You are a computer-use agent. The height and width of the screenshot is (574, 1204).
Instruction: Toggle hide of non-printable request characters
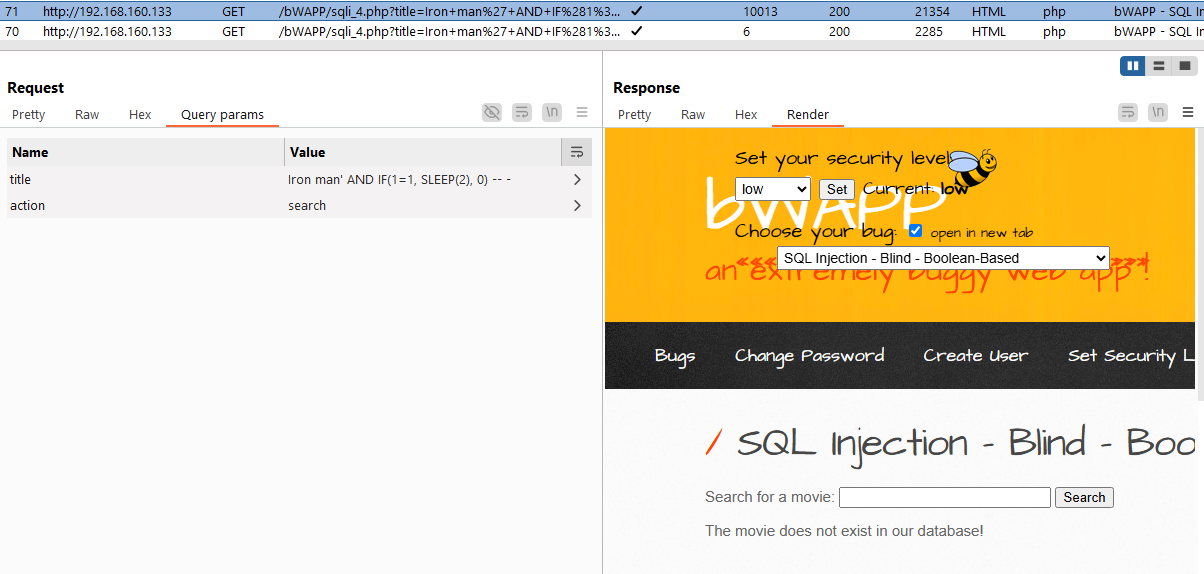[491, 112]
